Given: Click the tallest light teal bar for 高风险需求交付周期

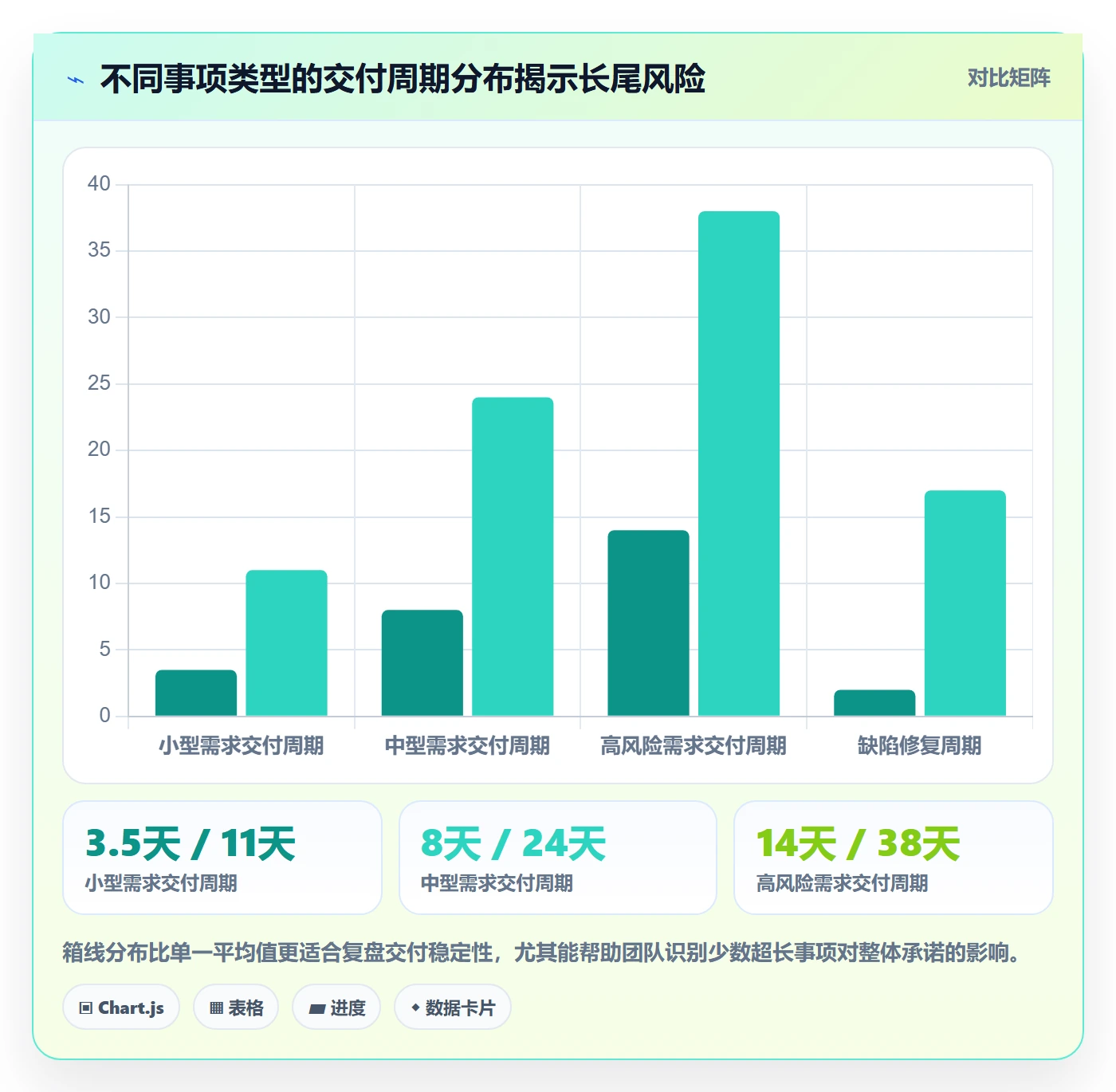Looking at the screenshot, I should pos(739,463).
